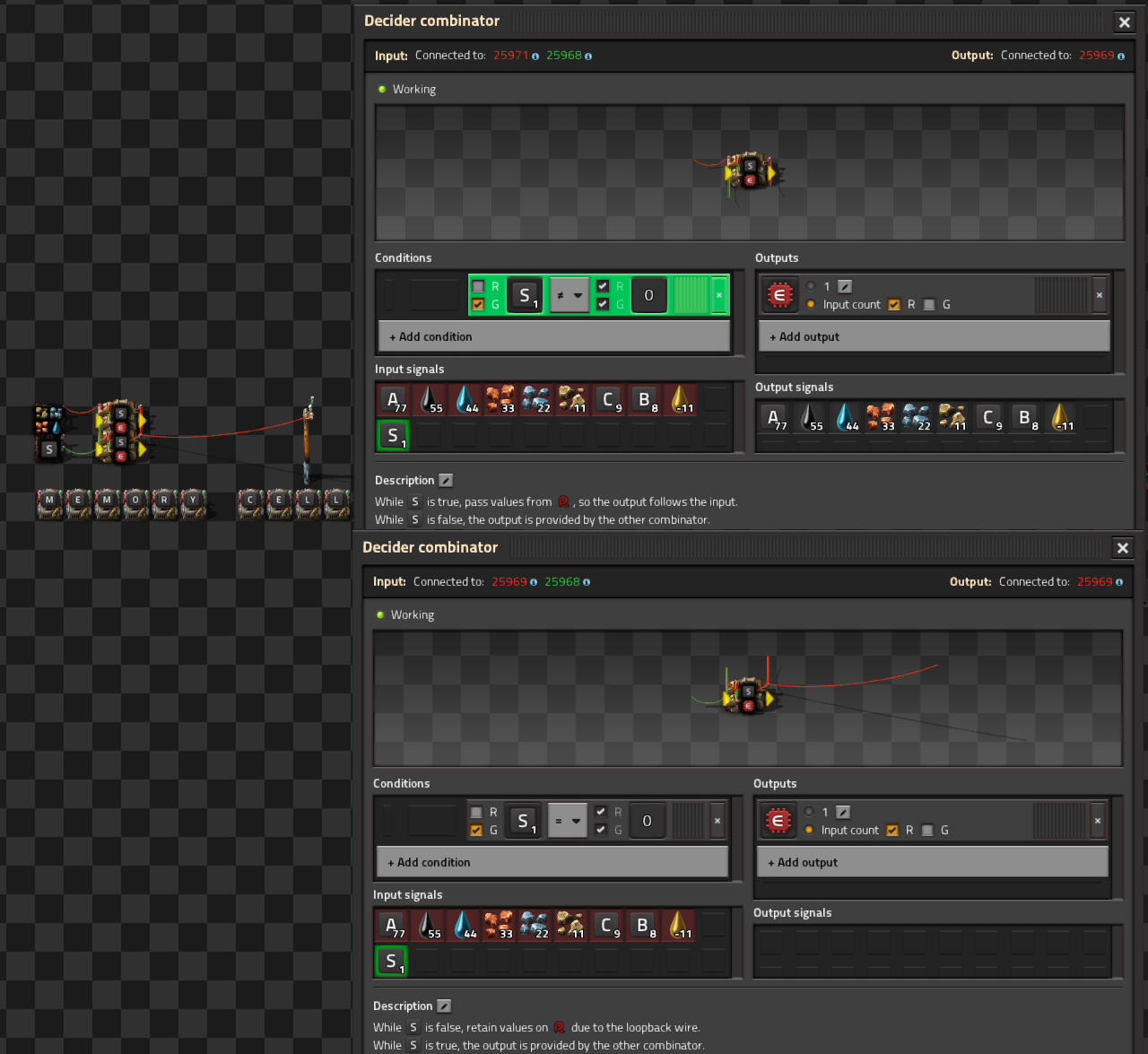Click signal A 77 in top window input signals
Image resolution: width=1148 pixels, height=1054 pixels.
(x=394, y=399)
